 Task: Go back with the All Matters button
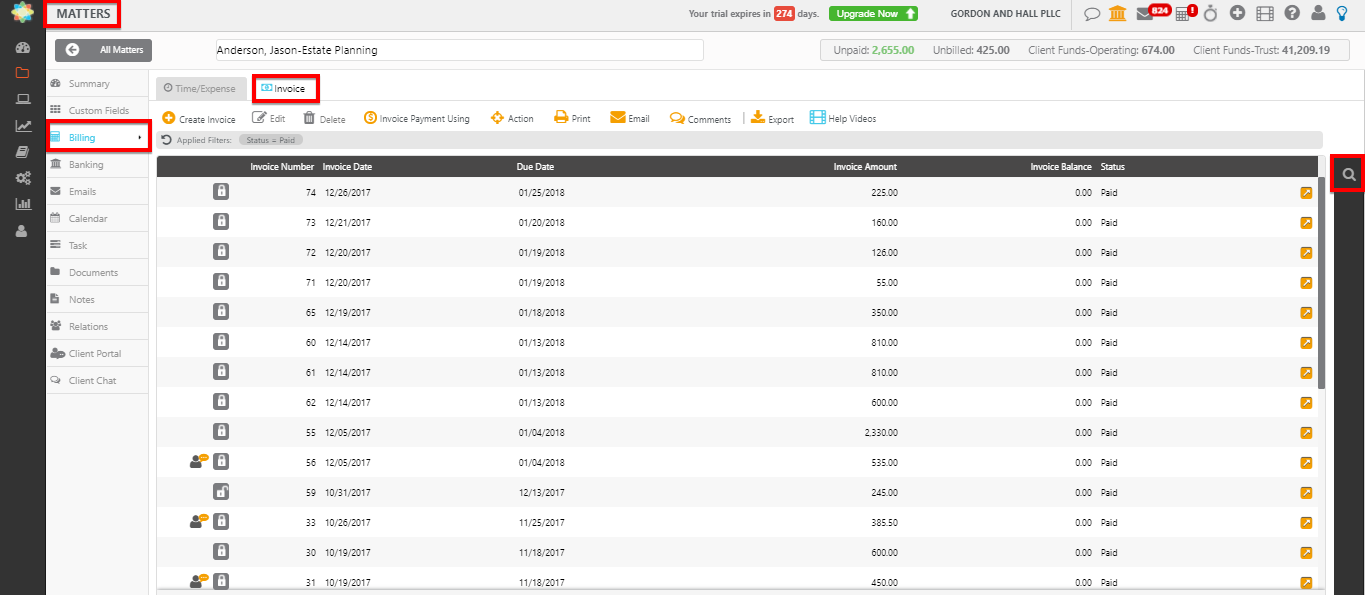click(x=104, y=50)
